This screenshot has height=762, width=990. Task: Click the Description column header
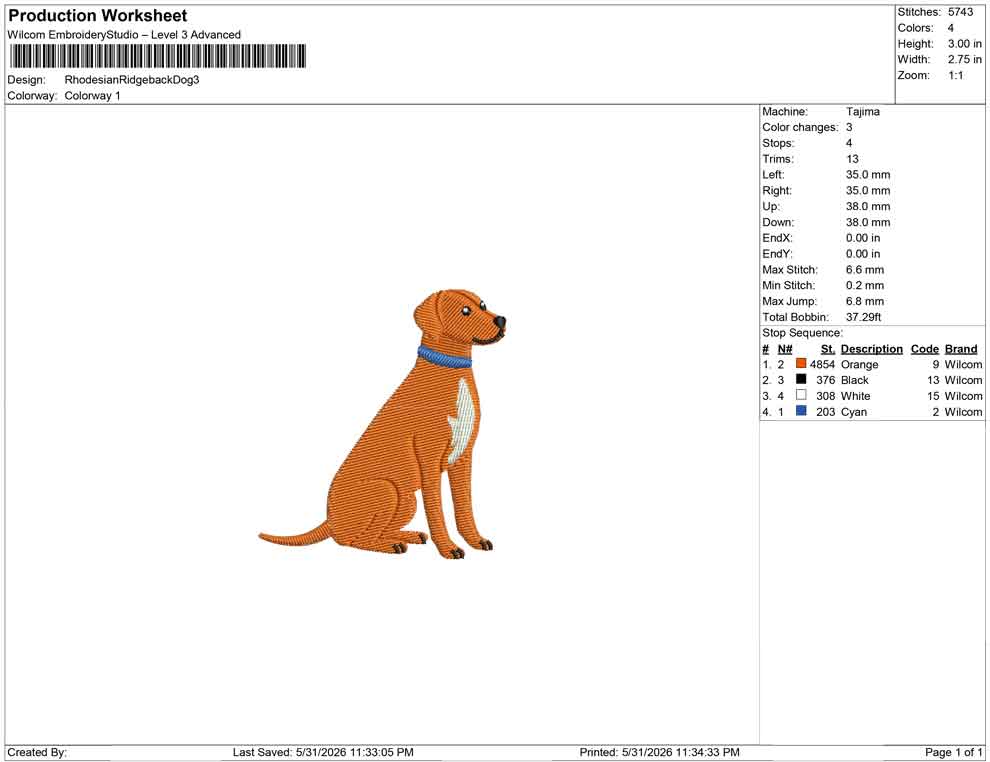[x=872, y=349]
